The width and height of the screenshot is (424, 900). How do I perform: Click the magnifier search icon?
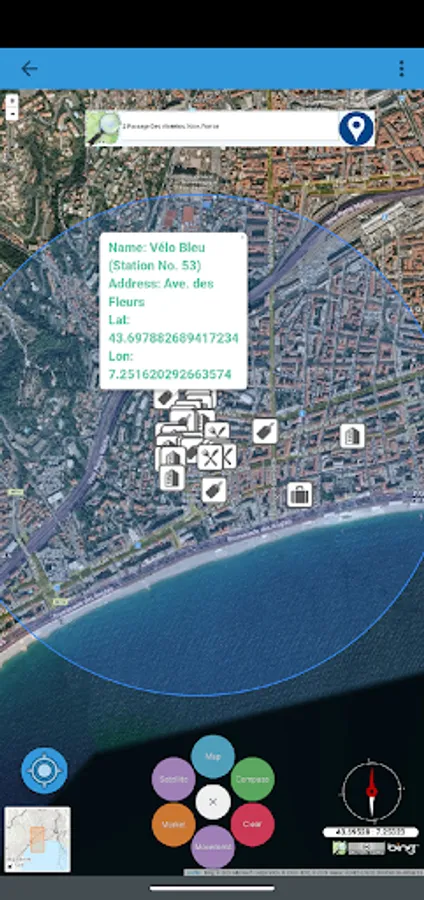(x=103, y=129)
